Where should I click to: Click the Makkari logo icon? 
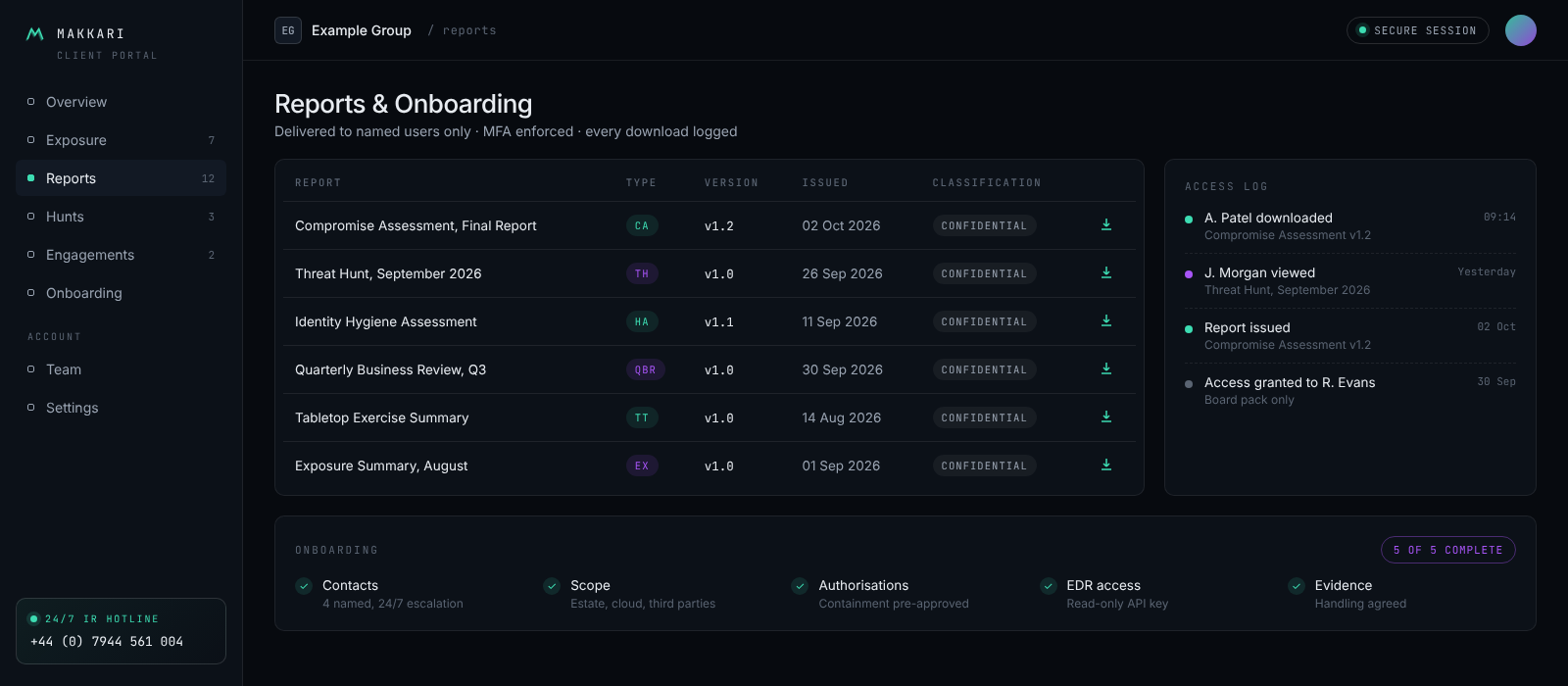[34, 33]
